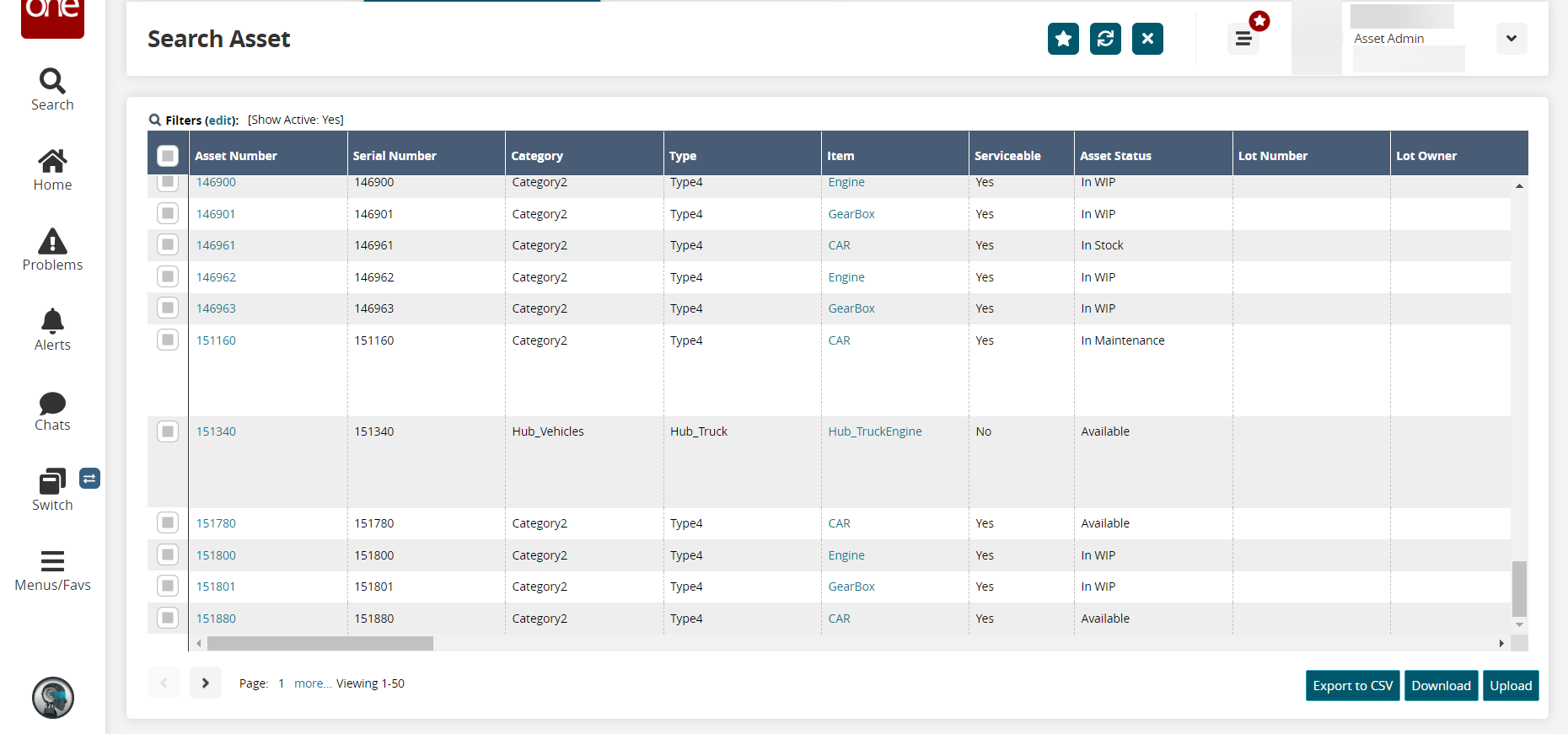Check the box for asset 146961
The width and height of the screenshot is (1568, 734).
point(168,245)
